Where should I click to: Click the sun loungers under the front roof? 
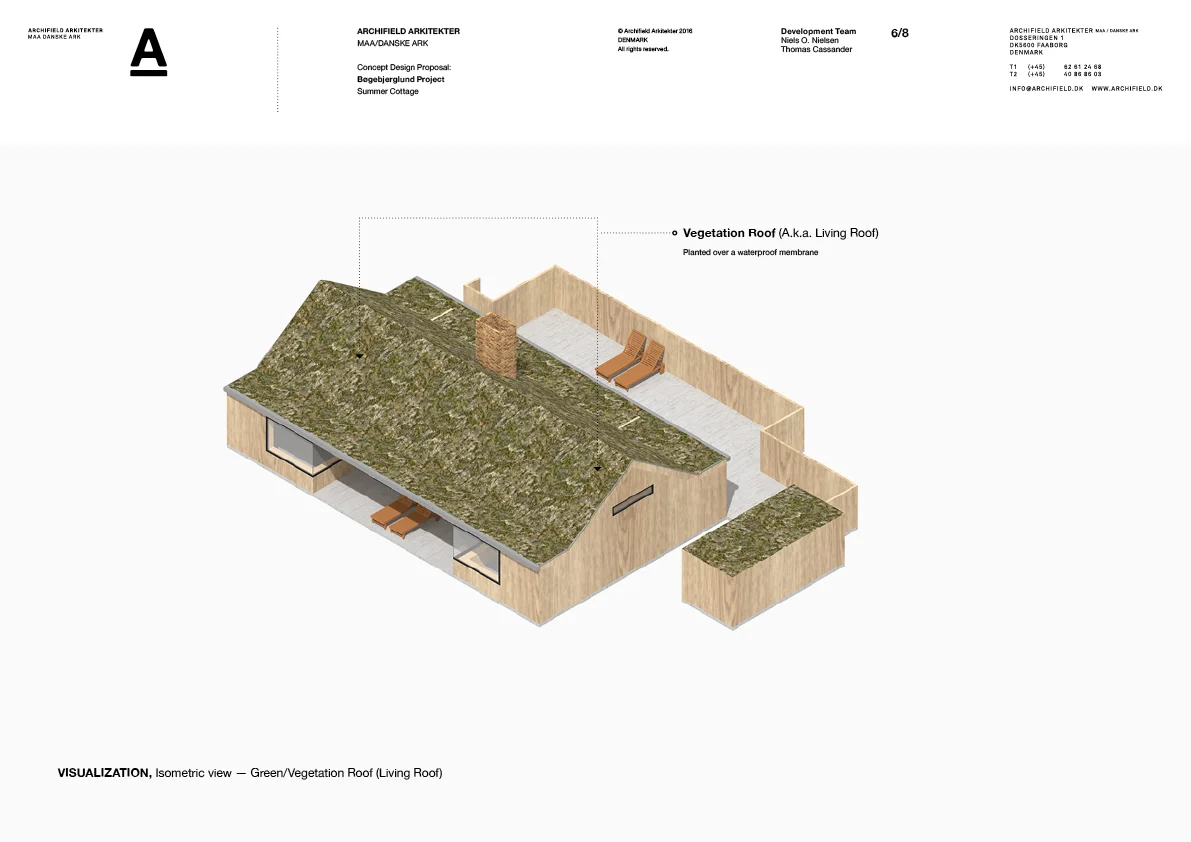point(405,519)
